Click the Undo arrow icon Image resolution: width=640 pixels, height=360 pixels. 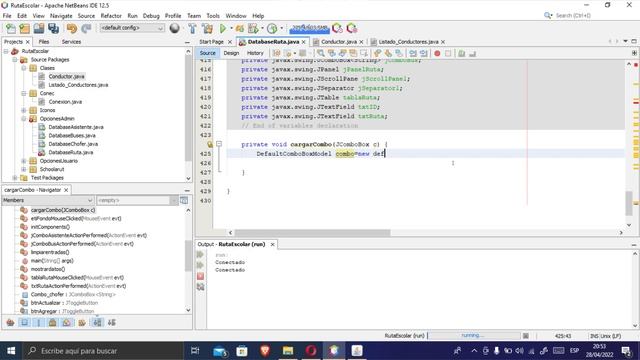tap(72, 29)
